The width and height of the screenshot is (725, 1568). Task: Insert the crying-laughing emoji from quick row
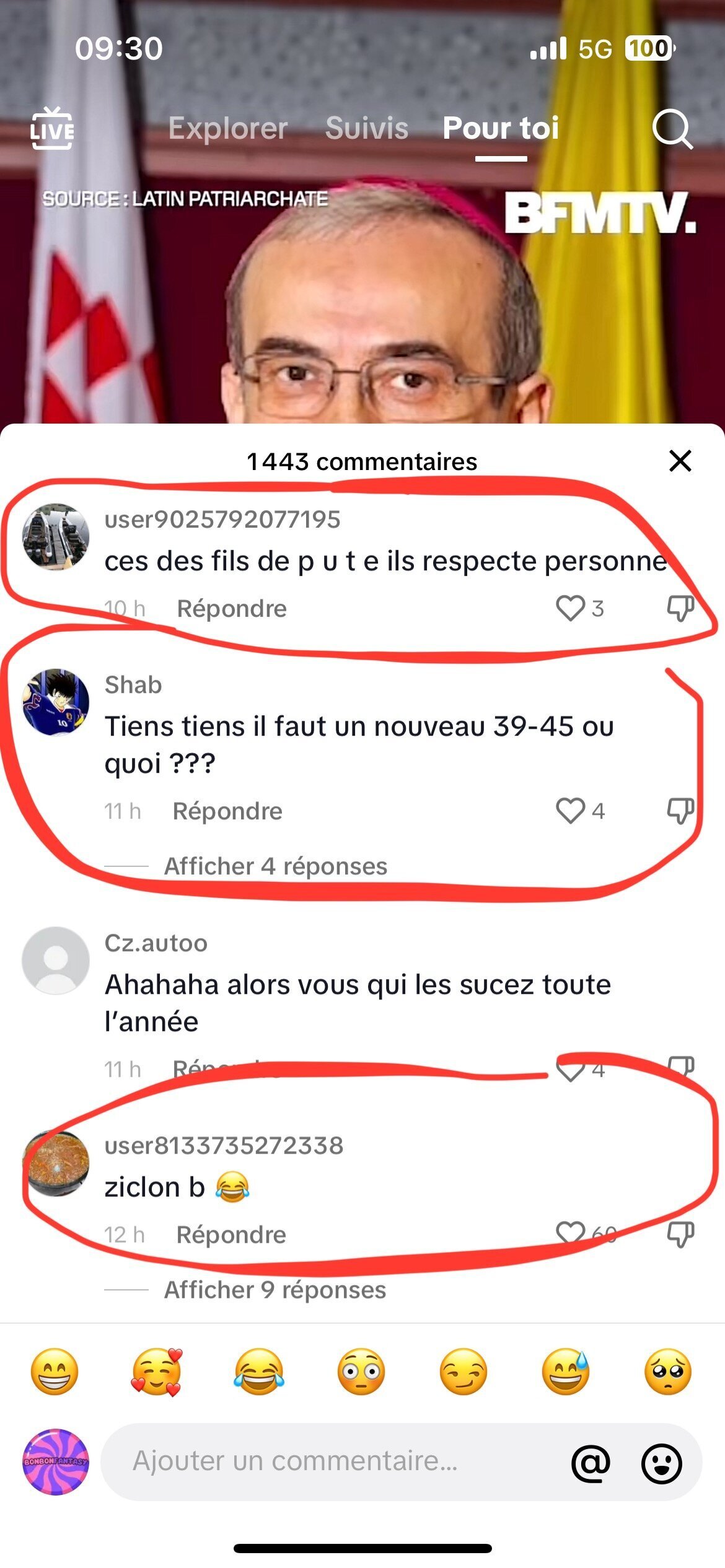pos(259,1371)
